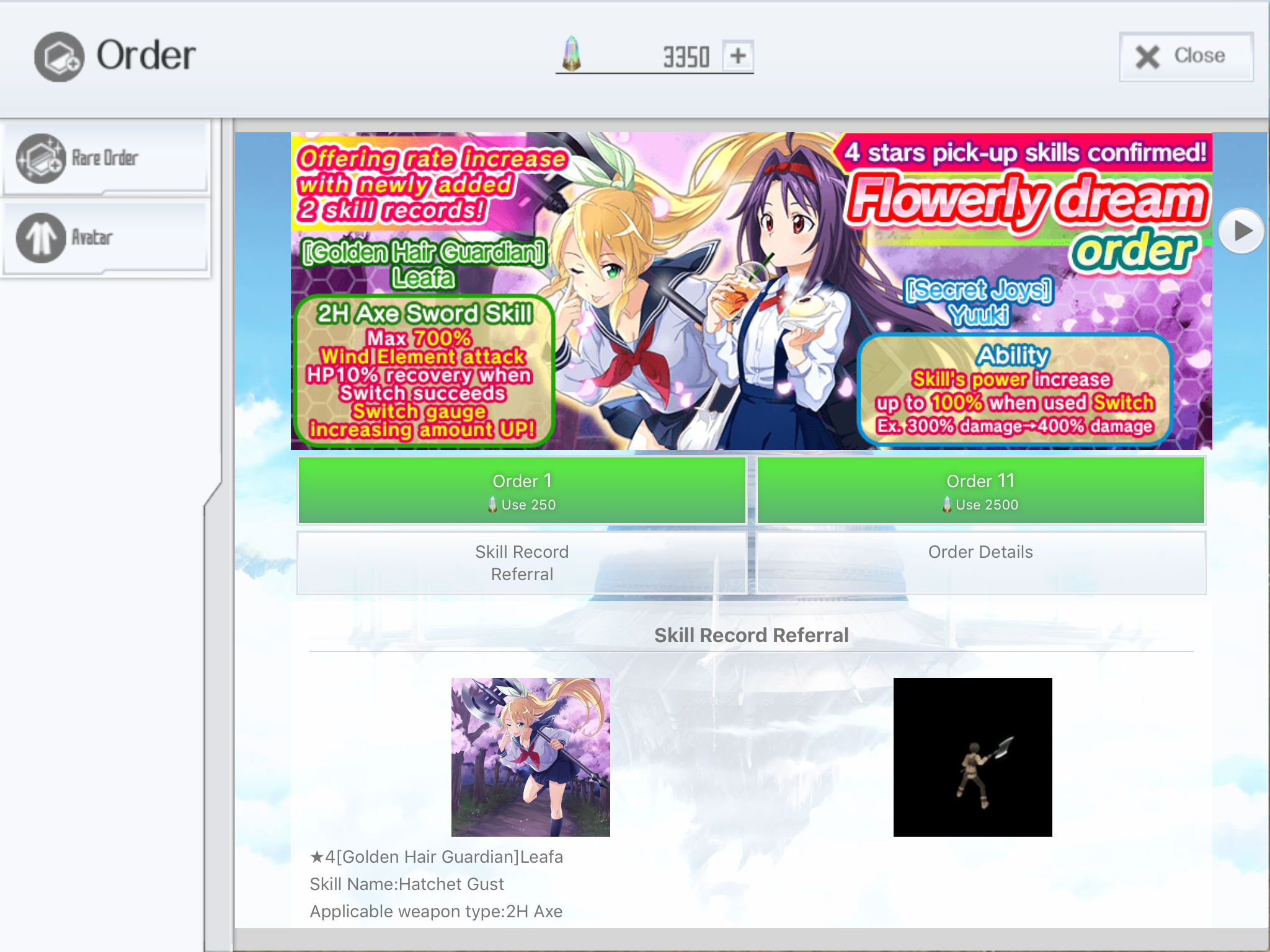Close the Order screen
The width and height of the screenshot is (1270, 952).
[1186, 56]
